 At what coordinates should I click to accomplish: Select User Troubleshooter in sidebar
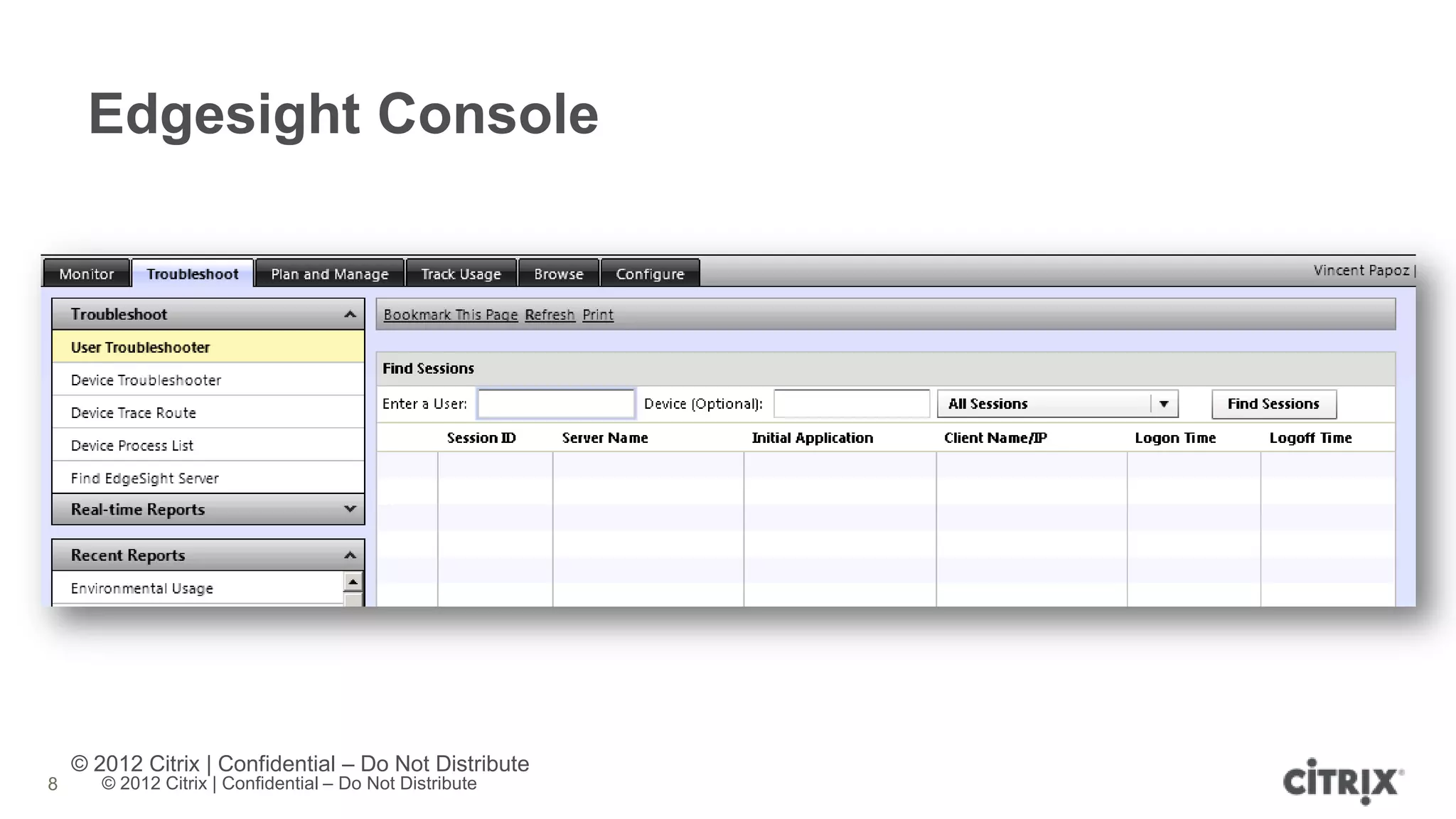(208, 347)
